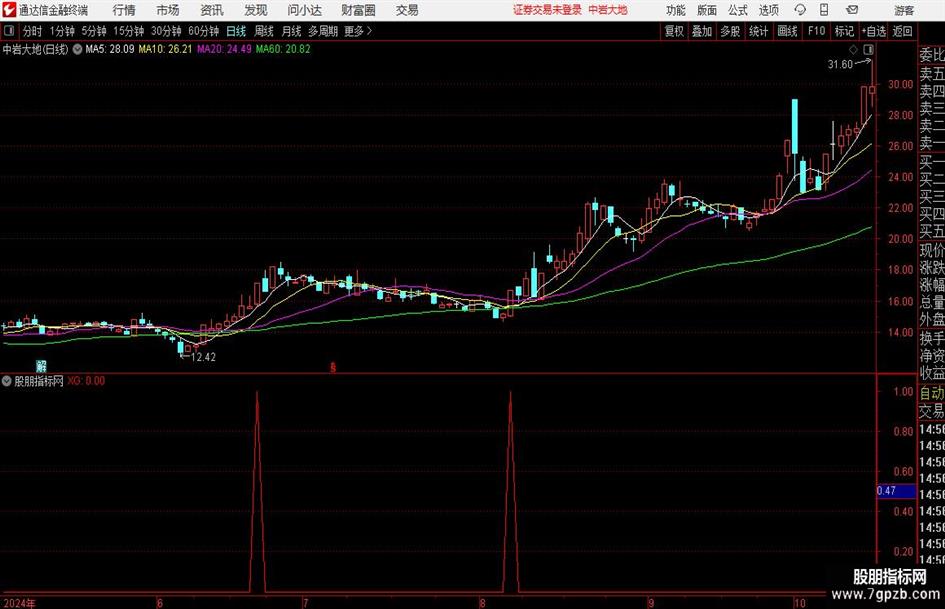Click the MA20: 24.49 label
The width and height of the screenshot is (945, 609).
point(224,49)
